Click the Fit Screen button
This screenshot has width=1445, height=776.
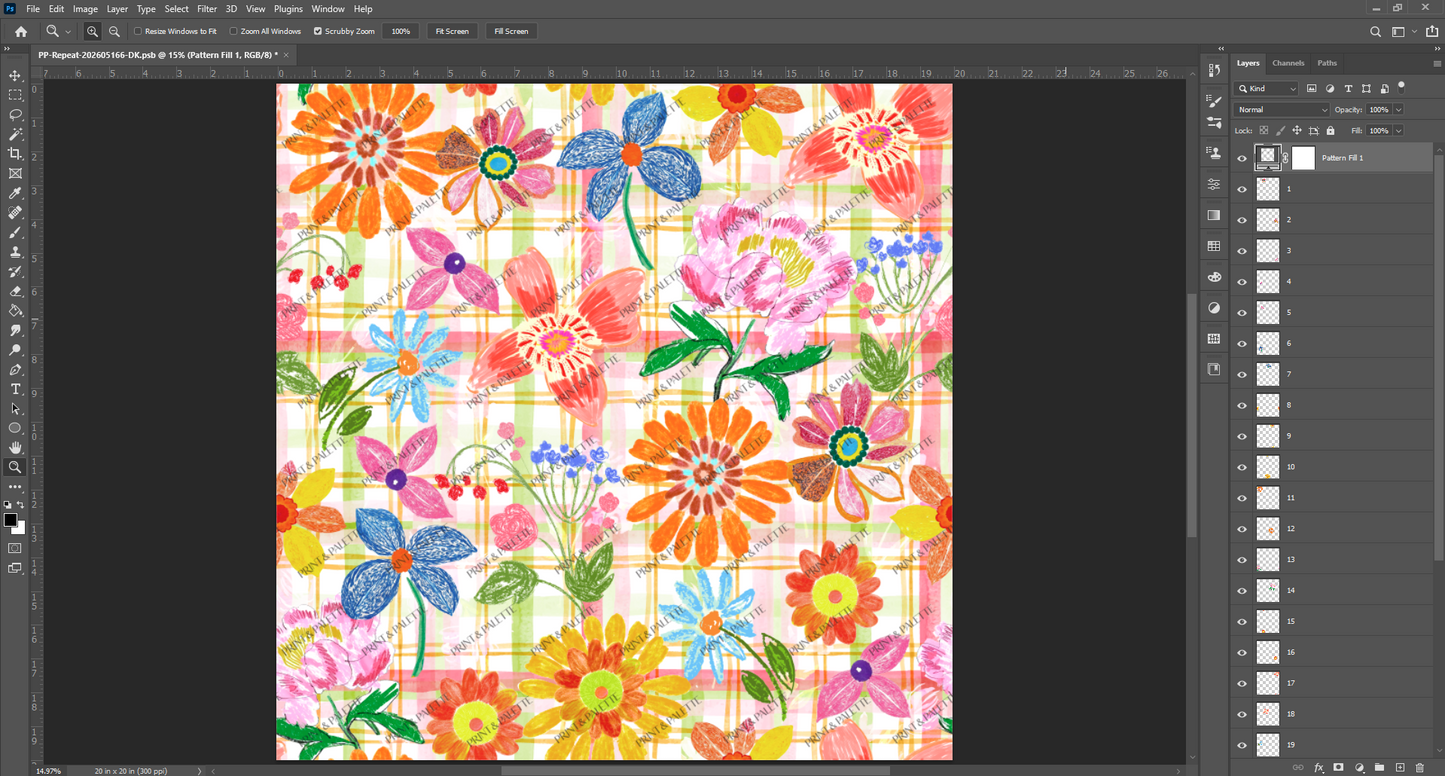(x=452, y=32)
